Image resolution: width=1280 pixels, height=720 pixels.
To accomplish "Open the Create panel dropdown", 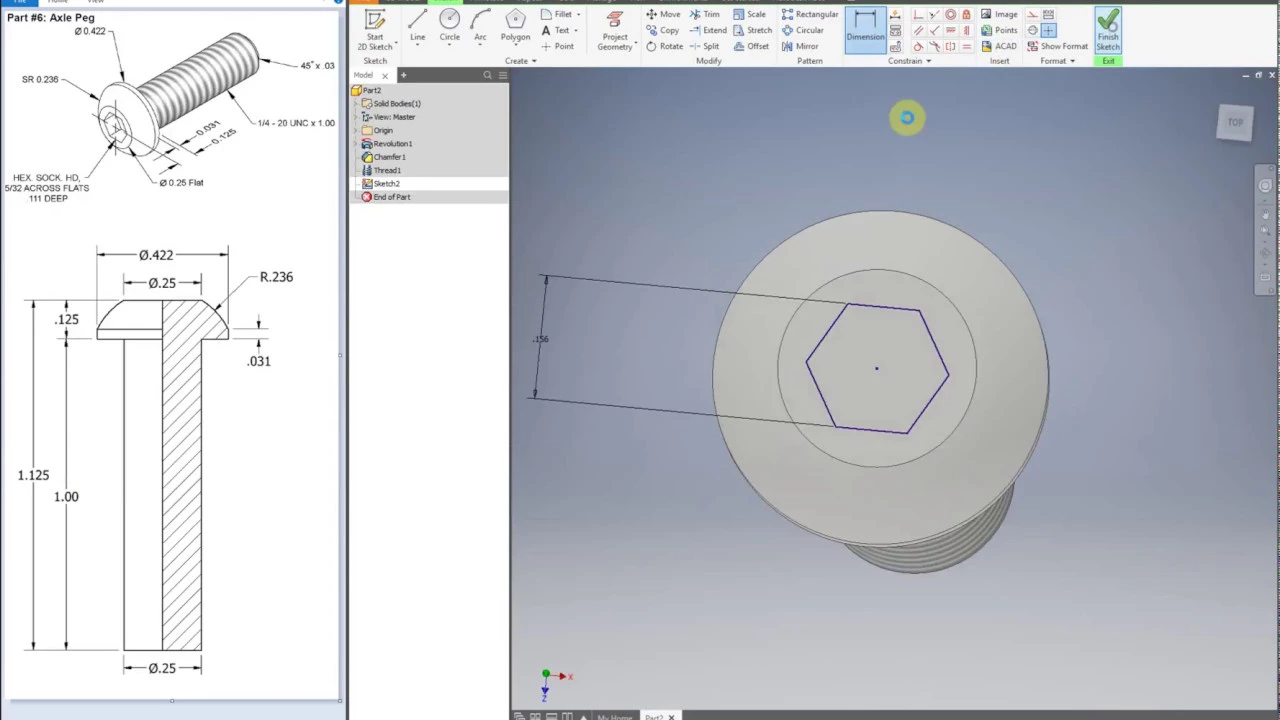I will pos(520,61).
